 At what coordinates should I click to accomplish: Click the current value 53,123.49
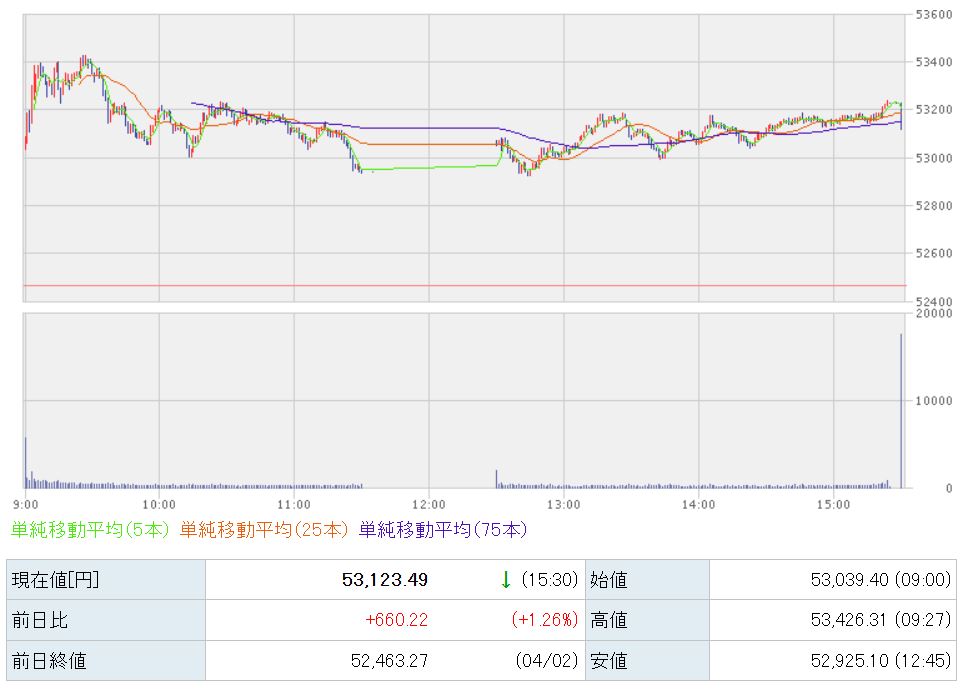pos(384,579)
